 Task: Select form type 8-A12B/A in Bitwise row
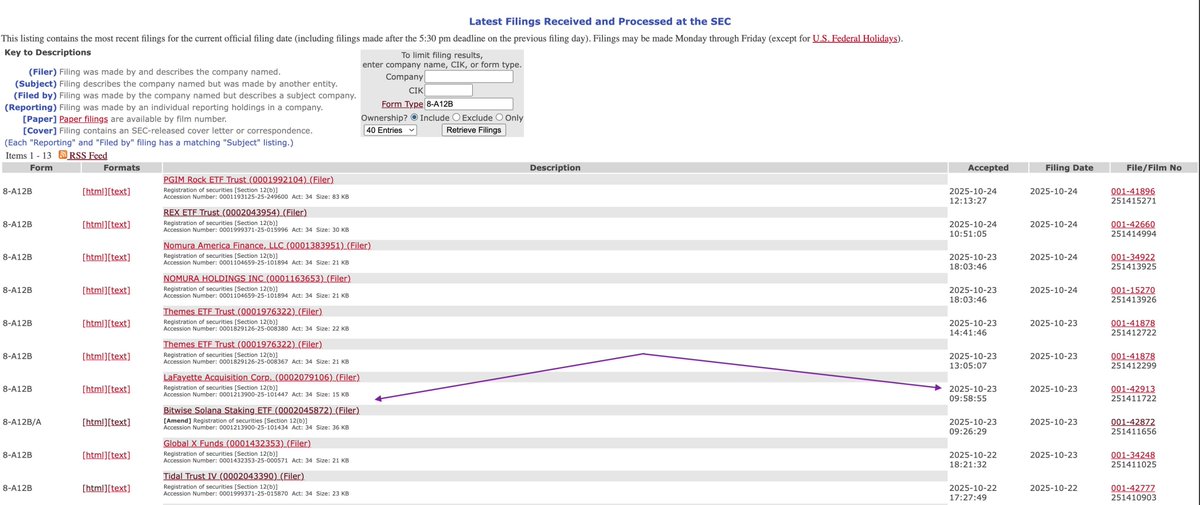click(x=23, y=422)
